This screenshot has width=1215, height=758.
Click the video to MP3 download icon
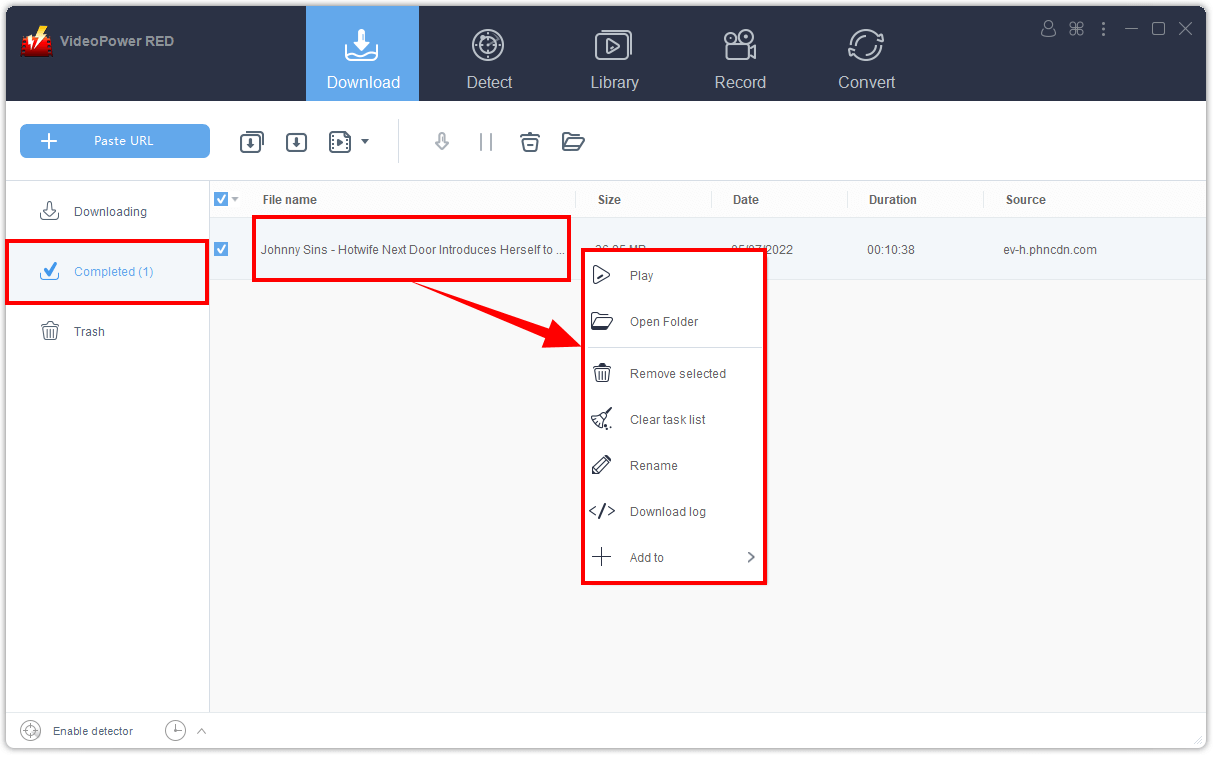340,142
